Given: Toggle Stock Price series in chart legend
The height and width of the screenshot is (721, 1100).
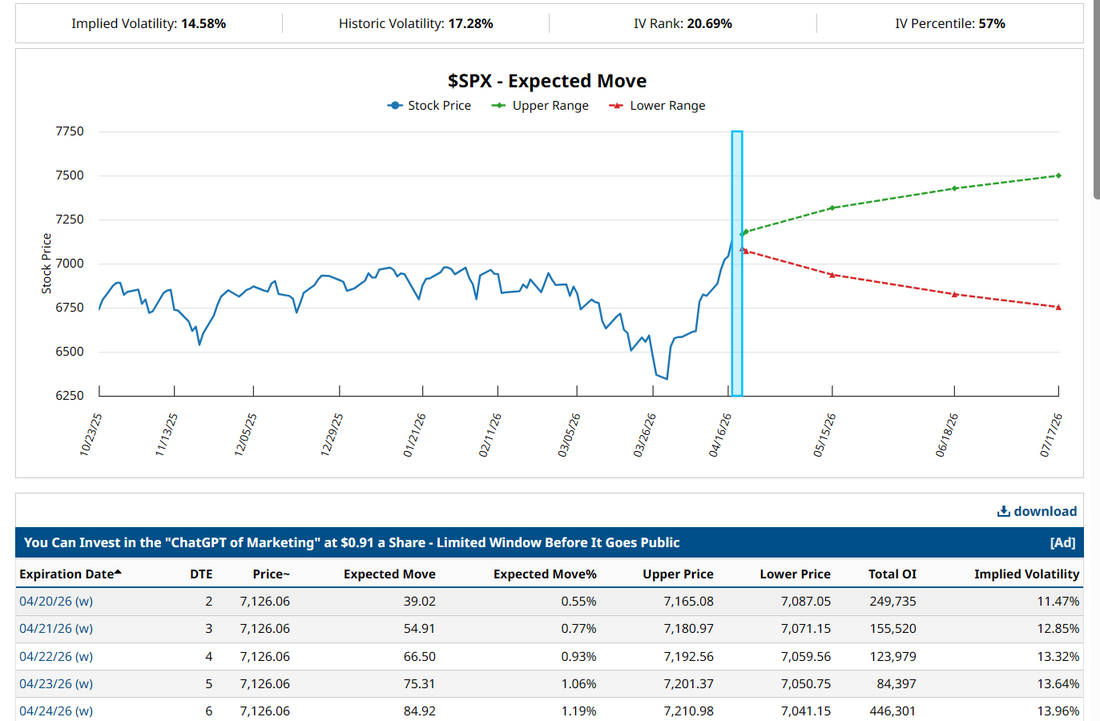Looking at the screenshot, I should coord(429,106).
